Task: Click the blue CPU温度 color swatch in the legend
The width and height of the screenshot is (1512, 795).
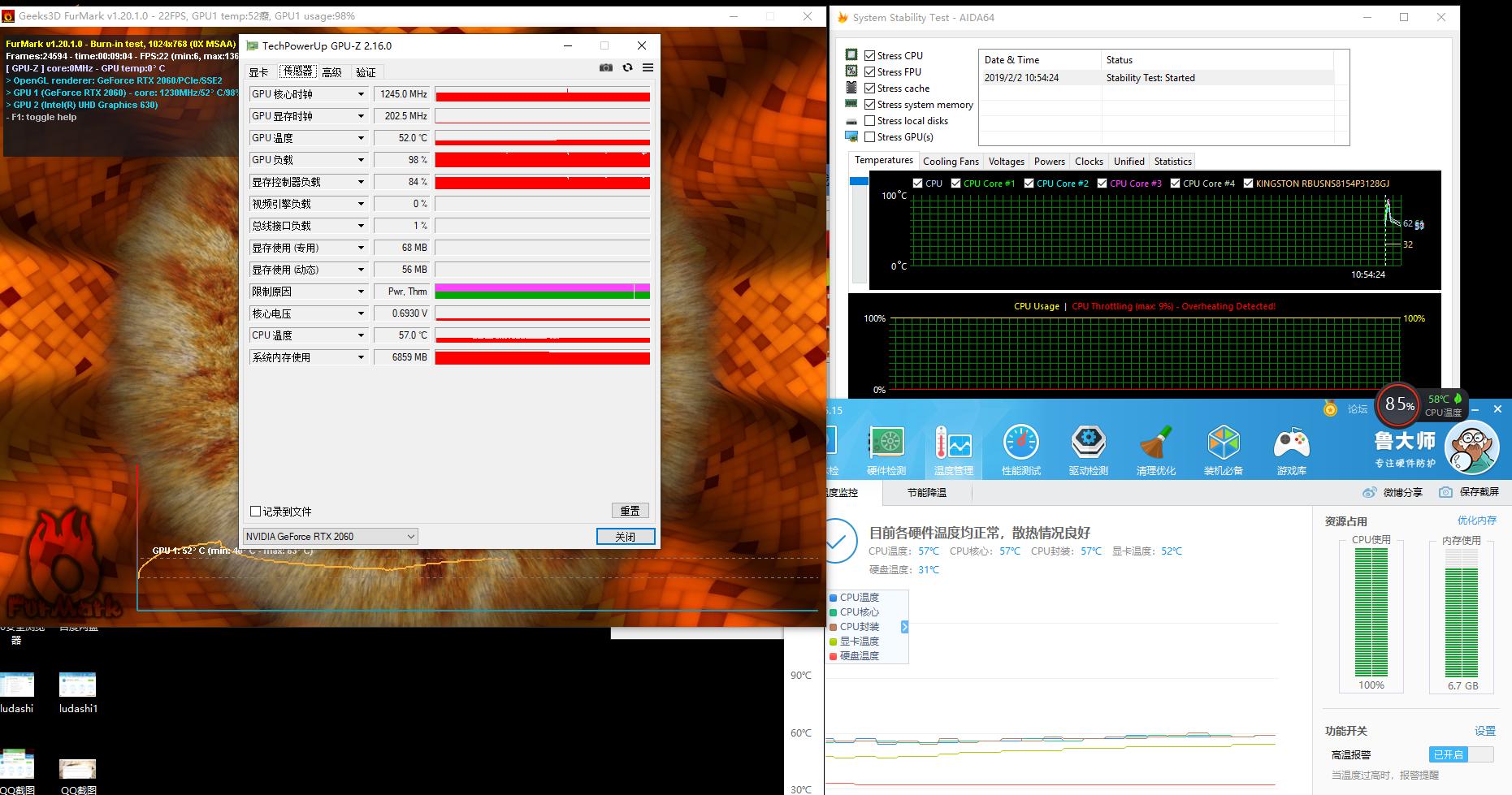Action: pyautogui.click(x=834, y=597)
